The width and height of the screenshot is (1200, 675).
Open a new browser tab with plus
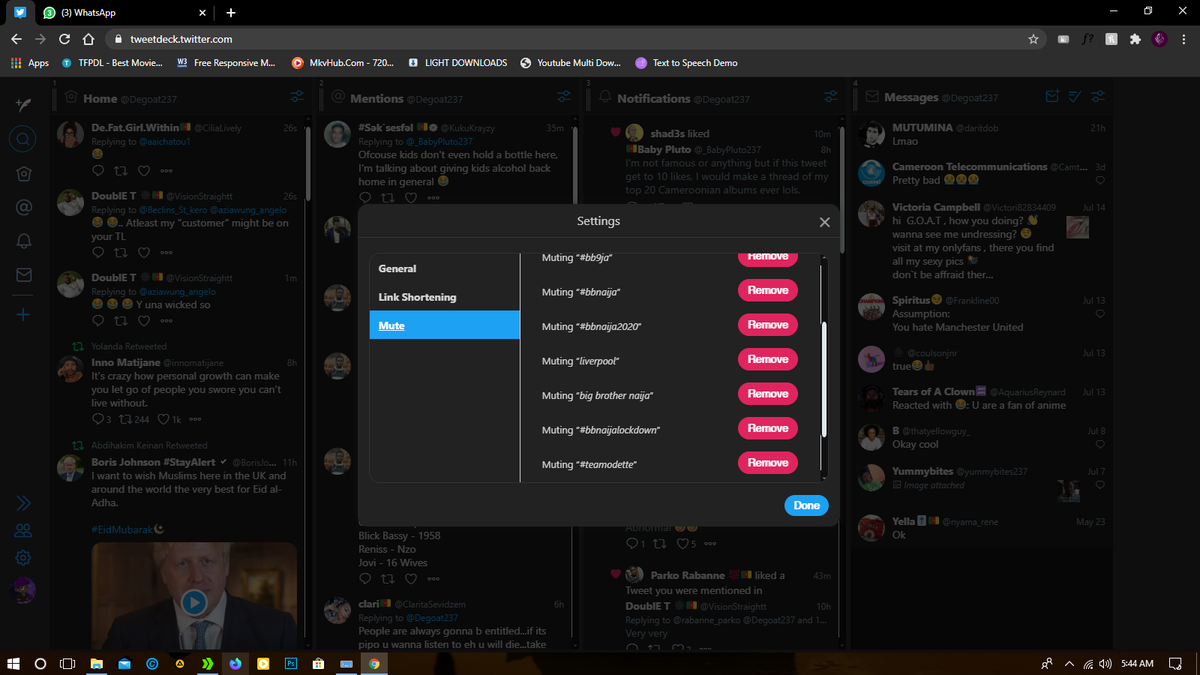[x=231, y=13]
